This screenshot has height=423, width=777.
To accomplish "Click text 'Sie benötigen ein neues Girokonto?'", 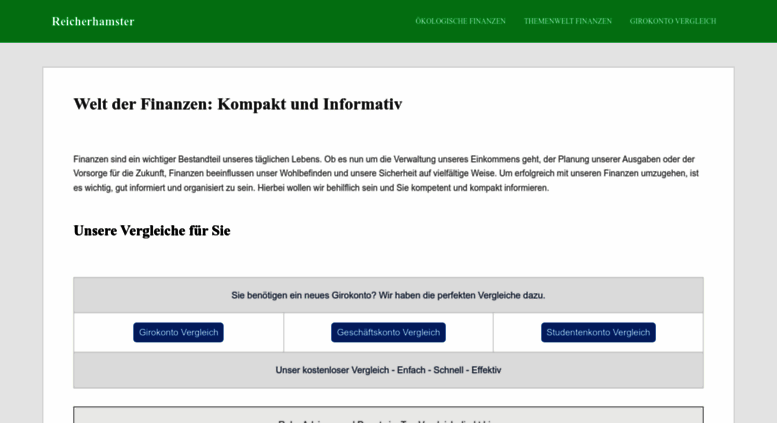I will click(x=304, y=295).
